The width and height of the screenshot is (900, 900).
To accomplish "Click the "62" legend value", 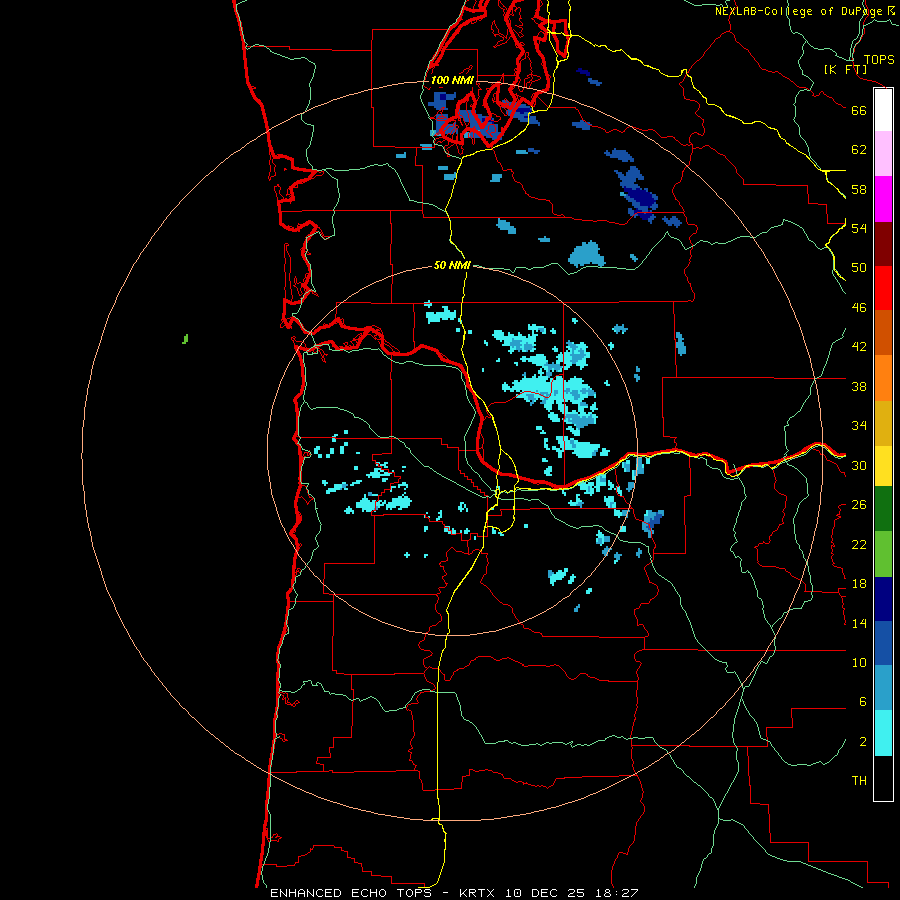I will click(859, 150).
